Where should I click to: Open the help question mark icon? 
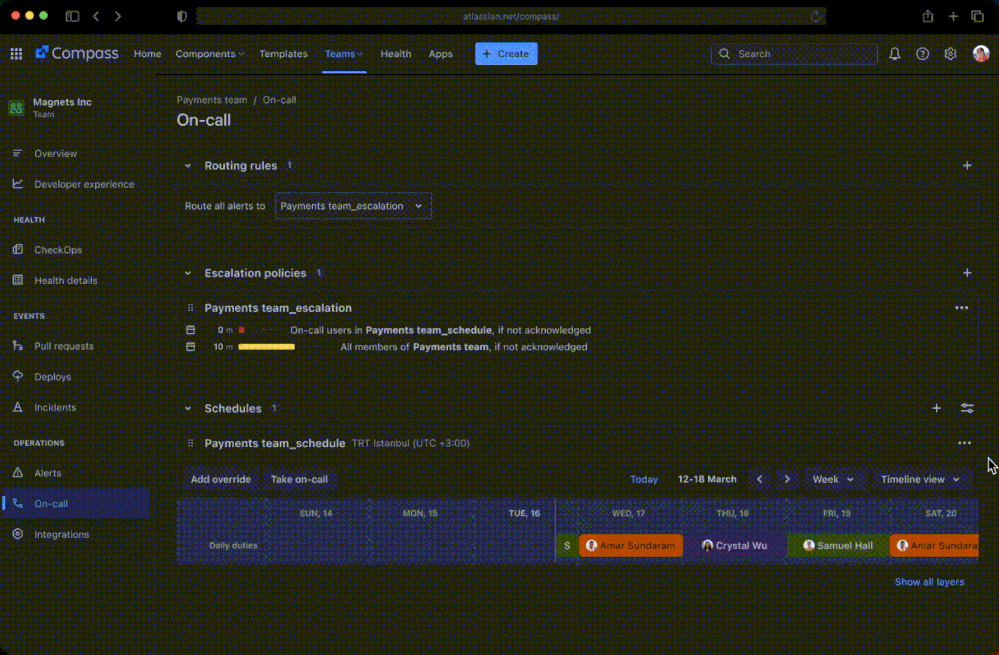[923, 54]
